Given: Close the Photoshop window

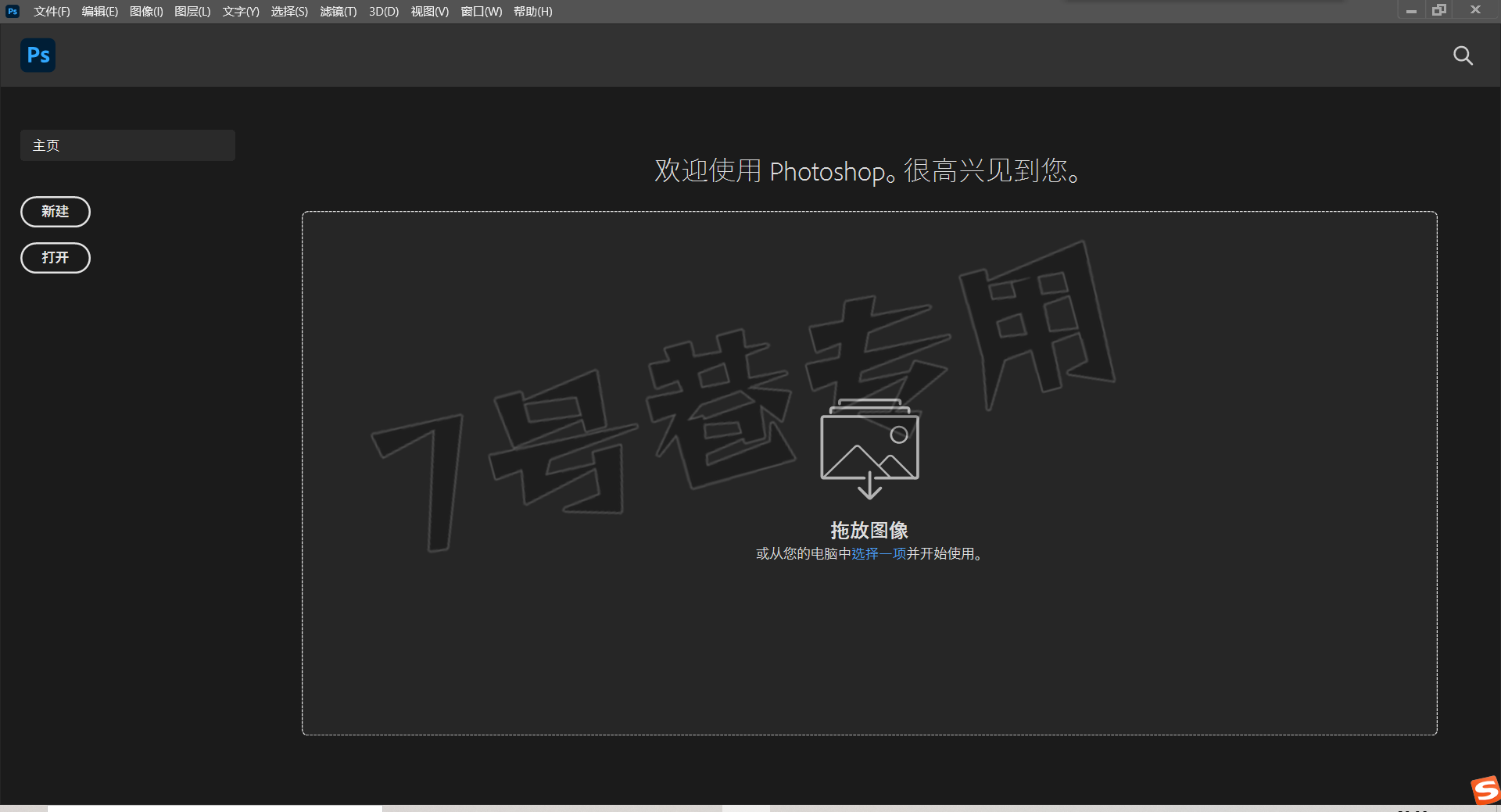Looking at the screenshot, I should point(1475,10).
